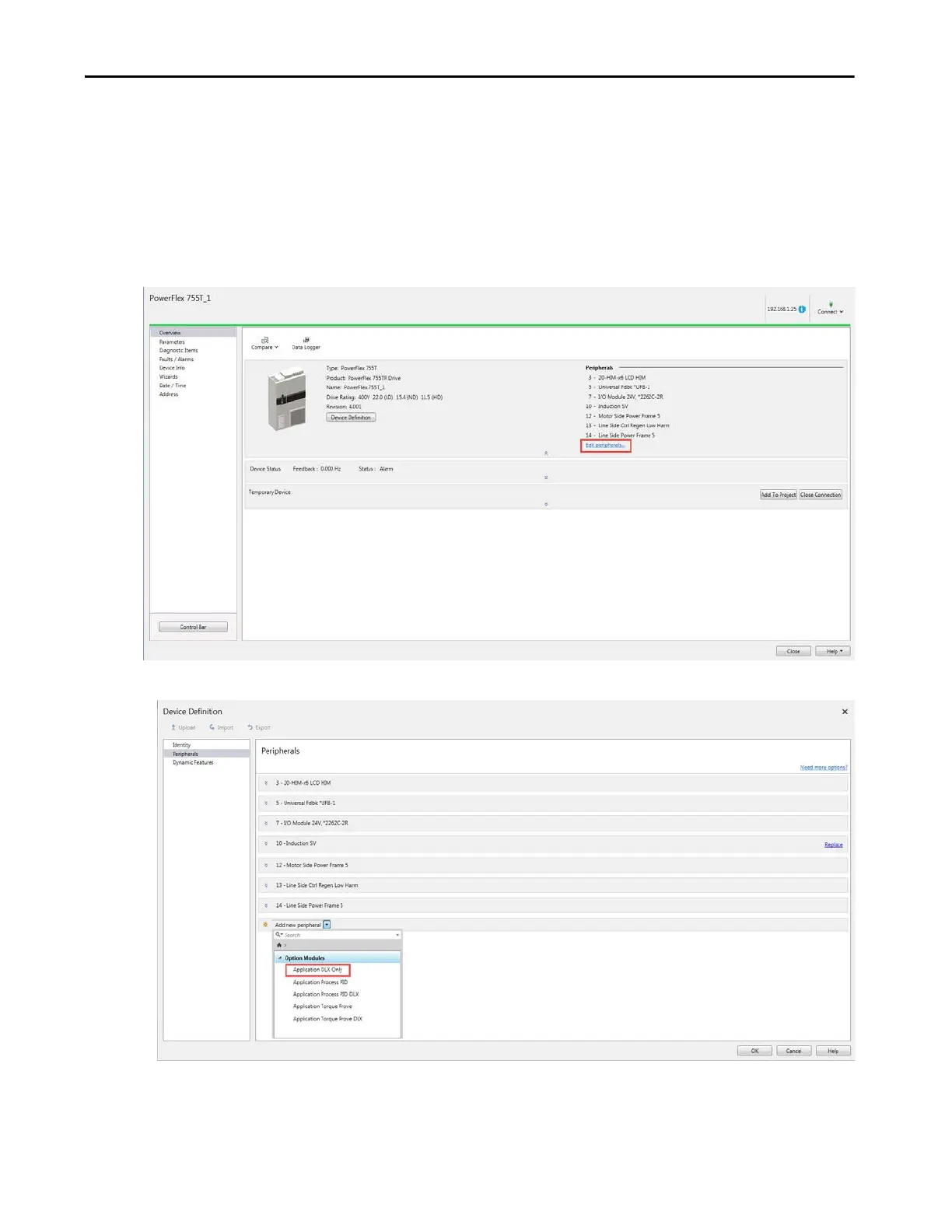This screenshot has height=1232, width=952.
Task: Open the Compare tool icon
Action: coord(264,340)
